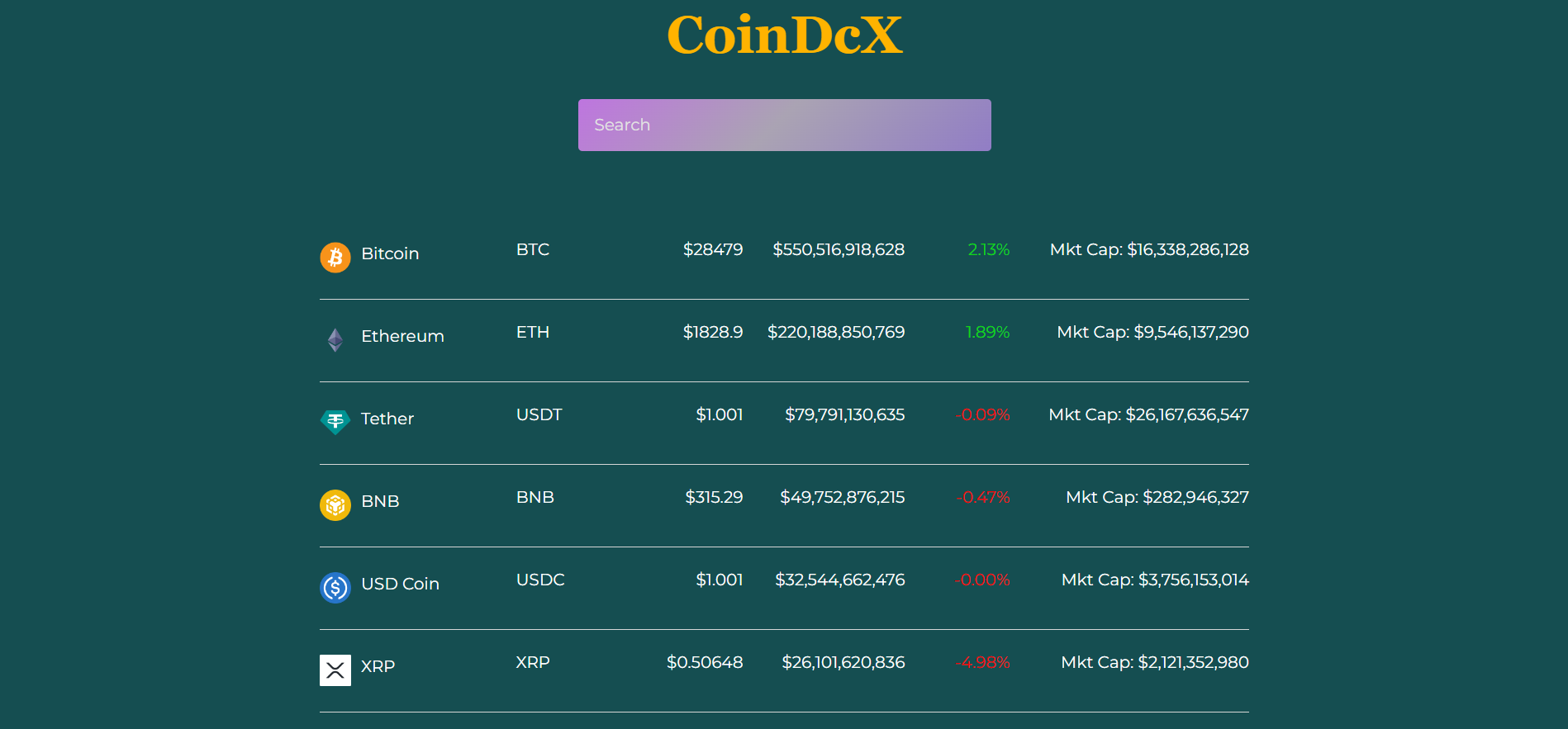Click the USDC ticker symbol
The width and height of the screenshot is (1568, 729).
coord(540,580)
